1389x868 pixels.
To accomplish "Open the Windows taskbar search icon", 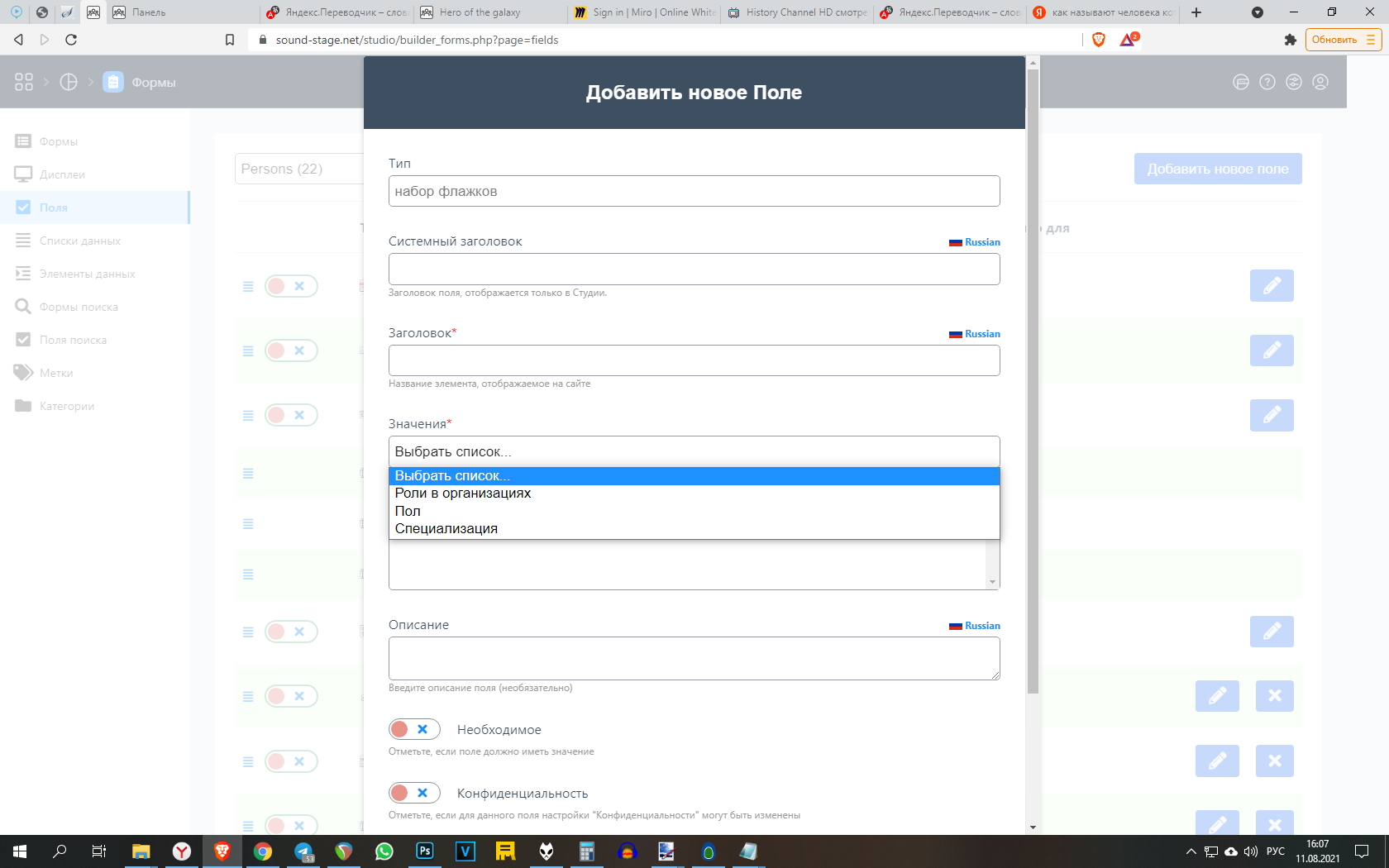I will coord(60,851).
